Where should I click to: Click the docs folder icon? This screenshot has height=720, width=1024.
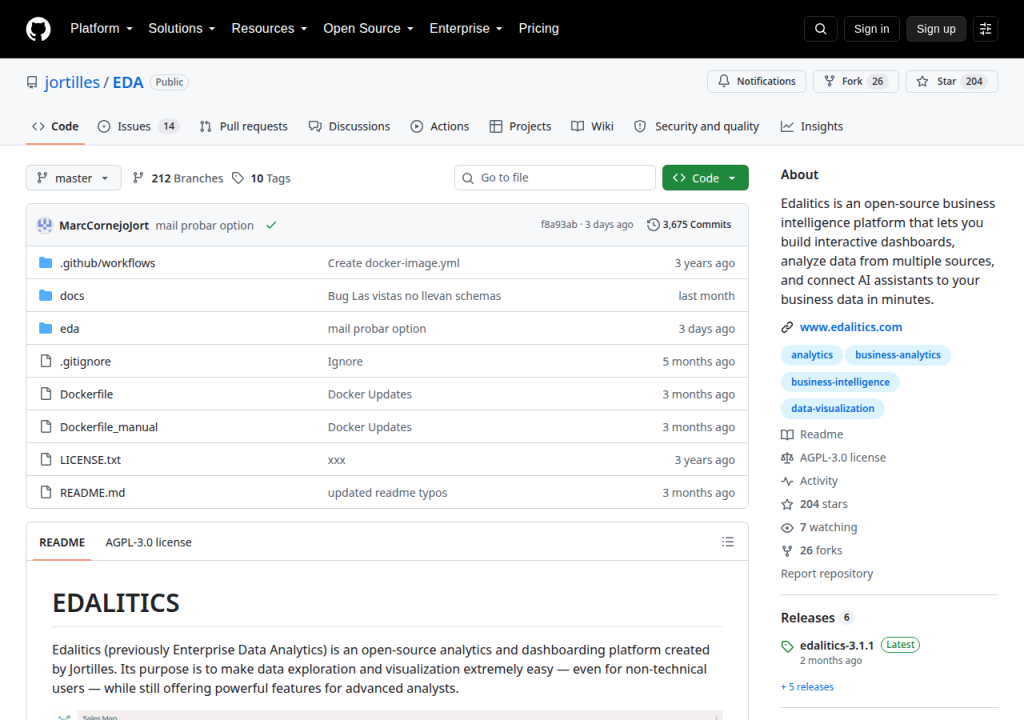pyautogui.click(x=46, y=295)
